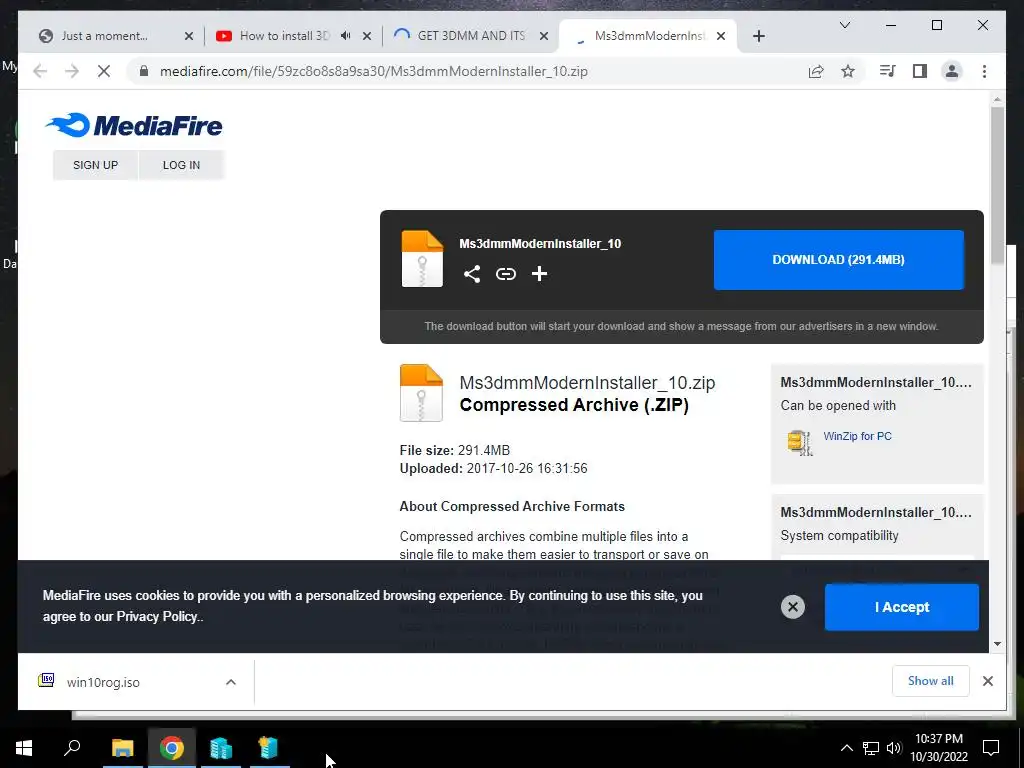Expand tab search chevron in title bar
This screenshot has height=768, width=1024.
[844, 25]
